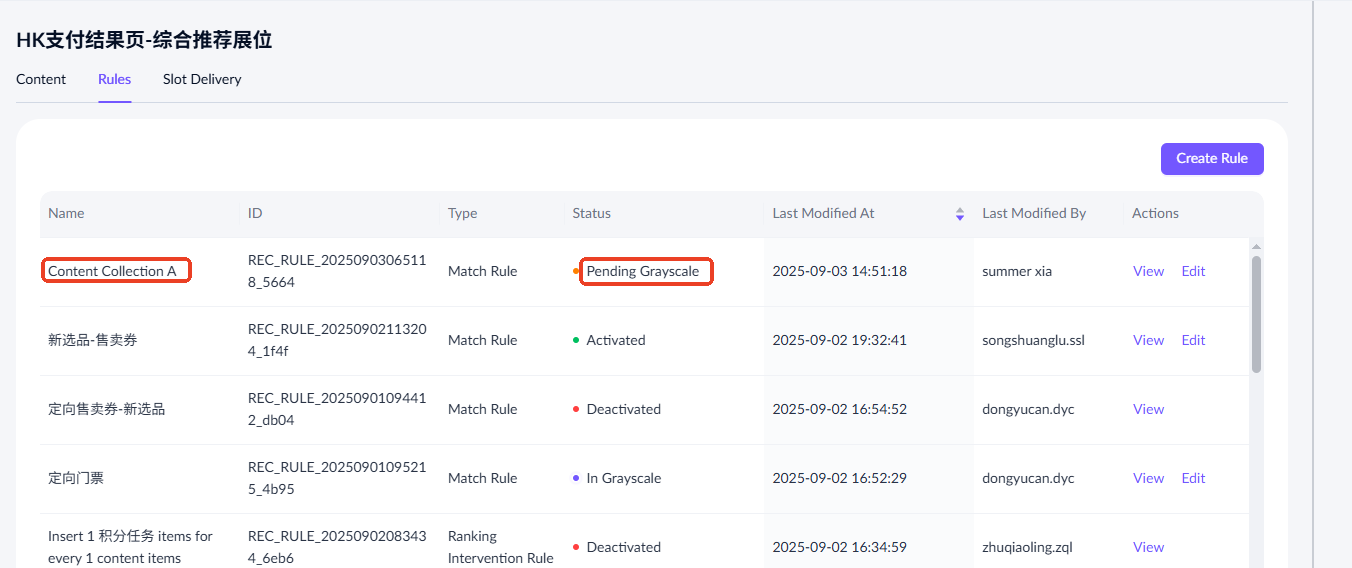Select the Rules tab
Screen dimensions: 1352x568
coord(114,79)
